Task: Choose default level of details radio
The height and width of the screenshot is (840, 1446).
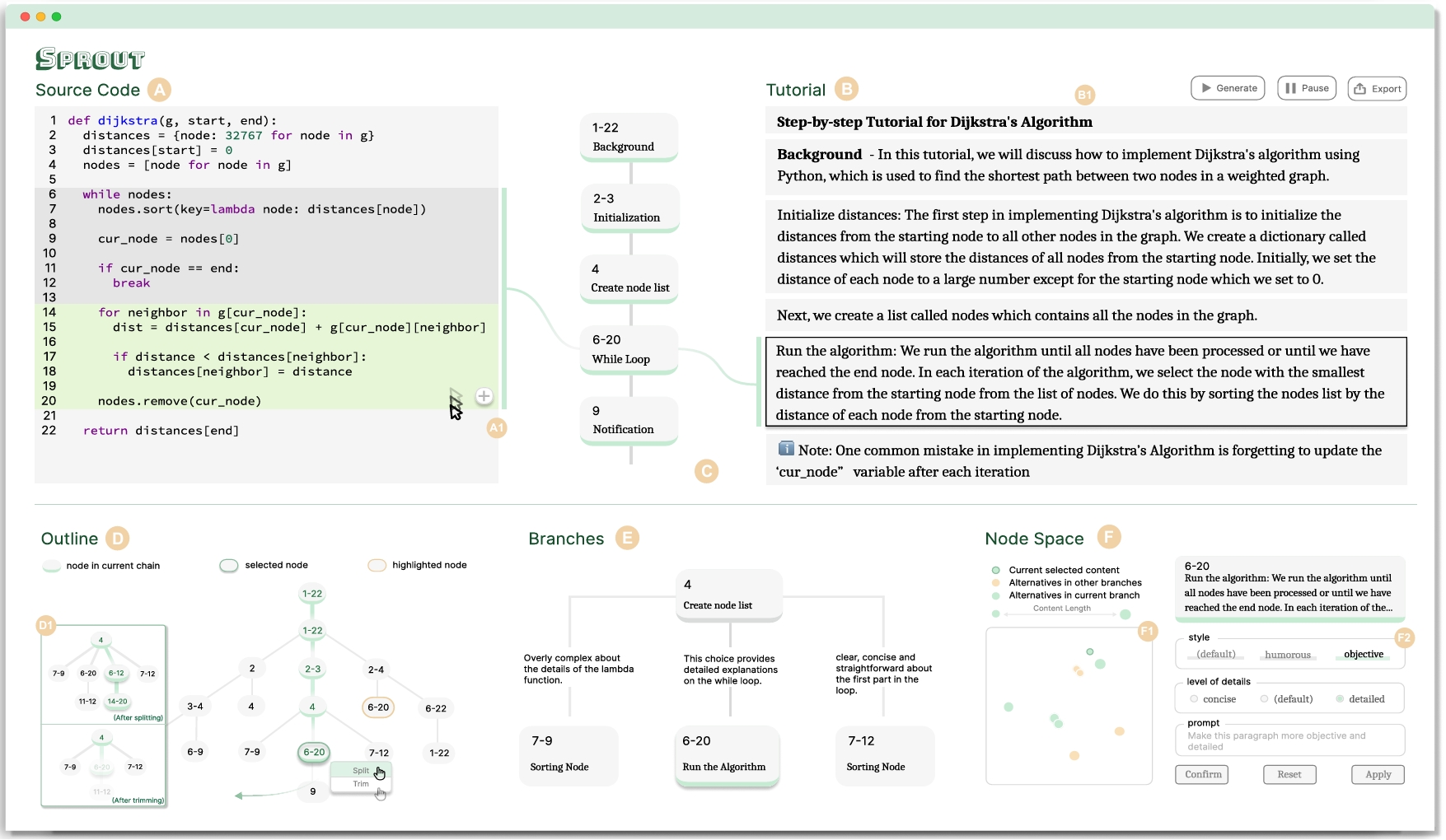Action: pos(1287,699)
